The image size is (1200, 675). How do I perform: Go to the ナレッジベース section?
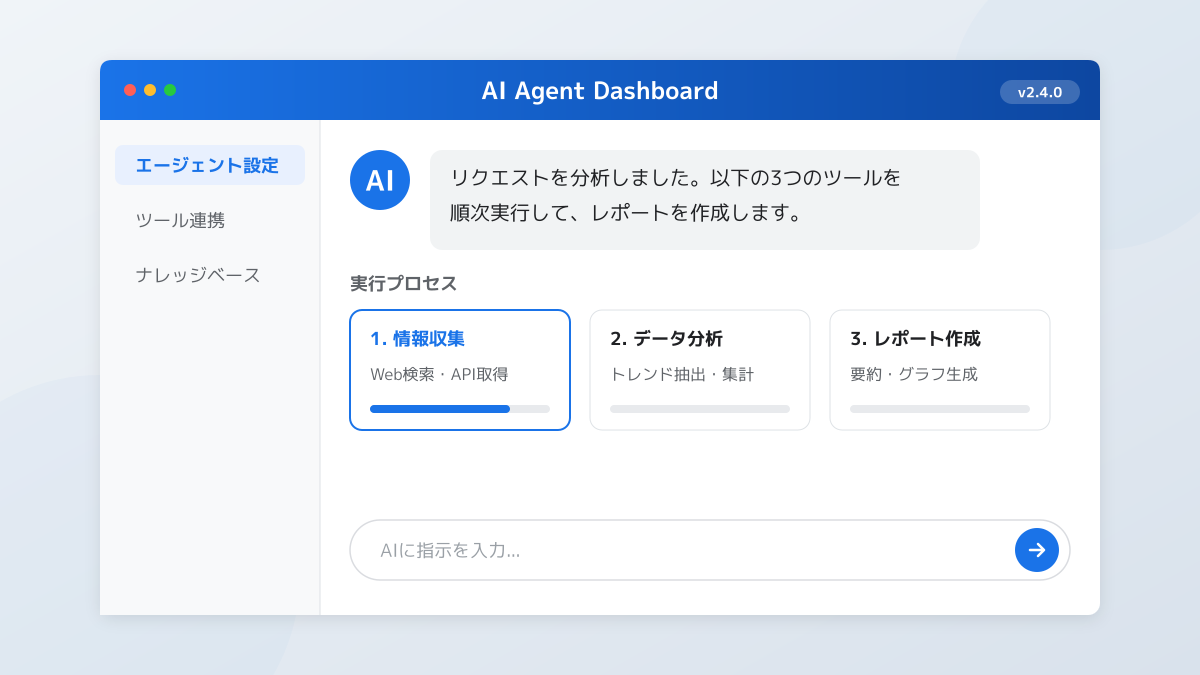[x=198, y=275]
